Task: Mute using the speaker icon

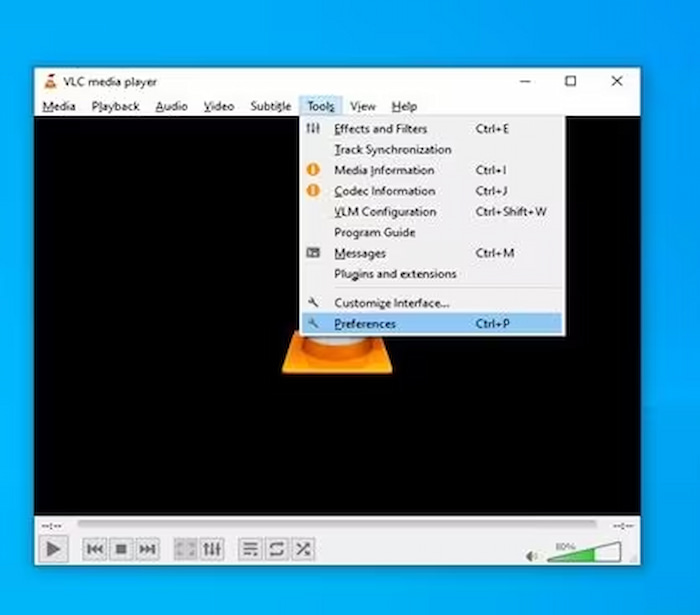Action: click(532, 556)
